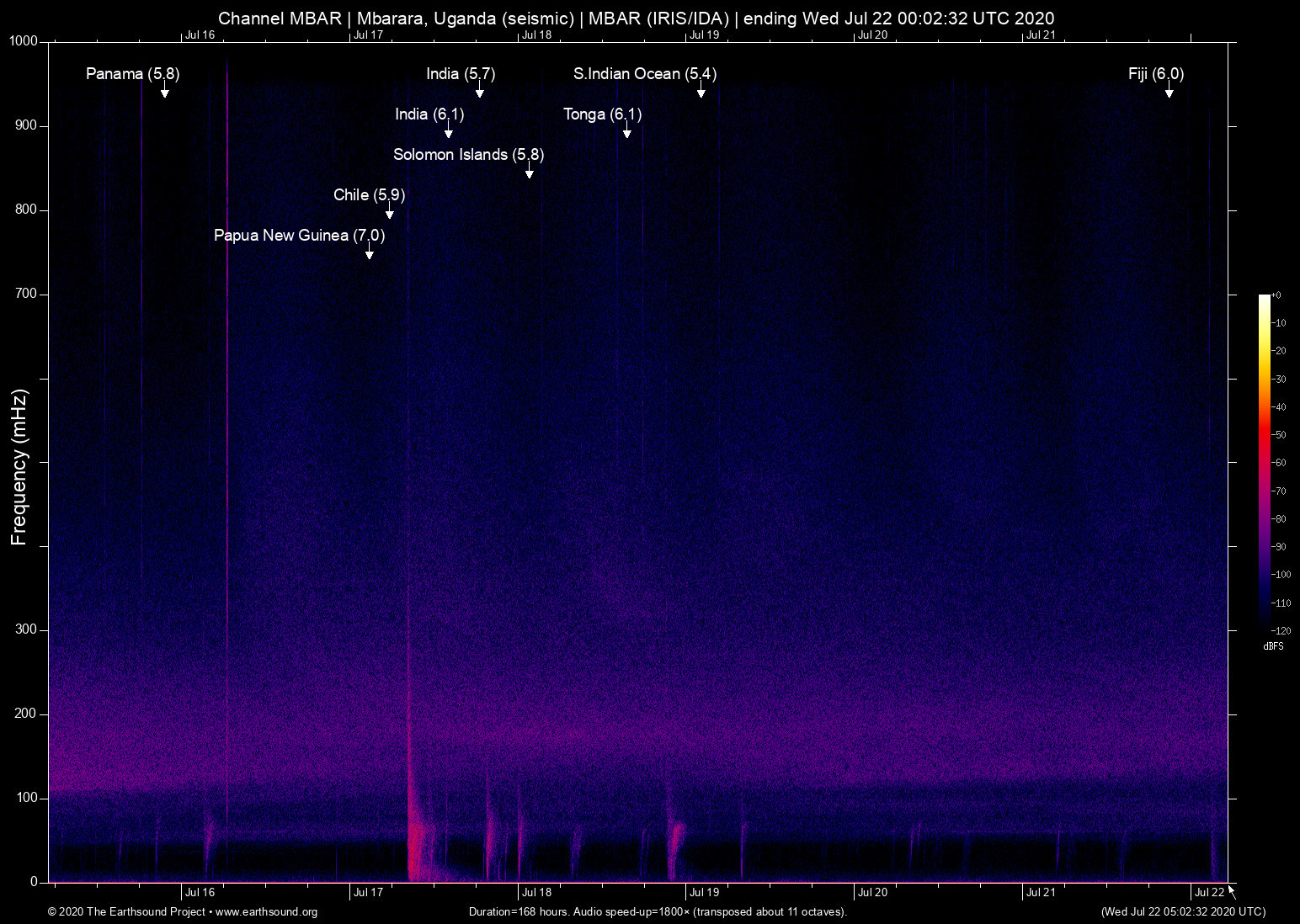Click the arrow below the India (6.1) label
Screen dimensions: 1300x924
coord(448,132)
